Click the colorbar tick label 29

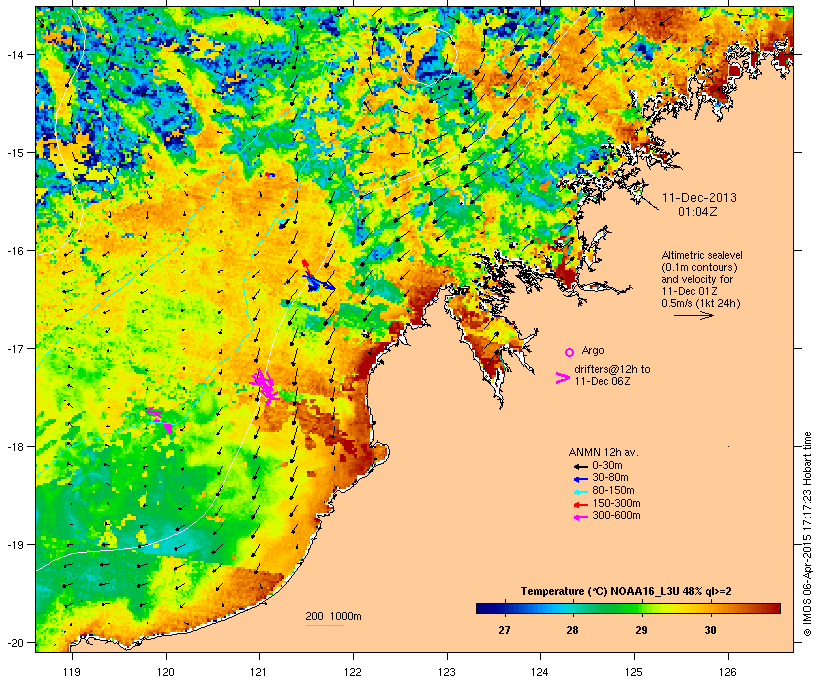641,630
